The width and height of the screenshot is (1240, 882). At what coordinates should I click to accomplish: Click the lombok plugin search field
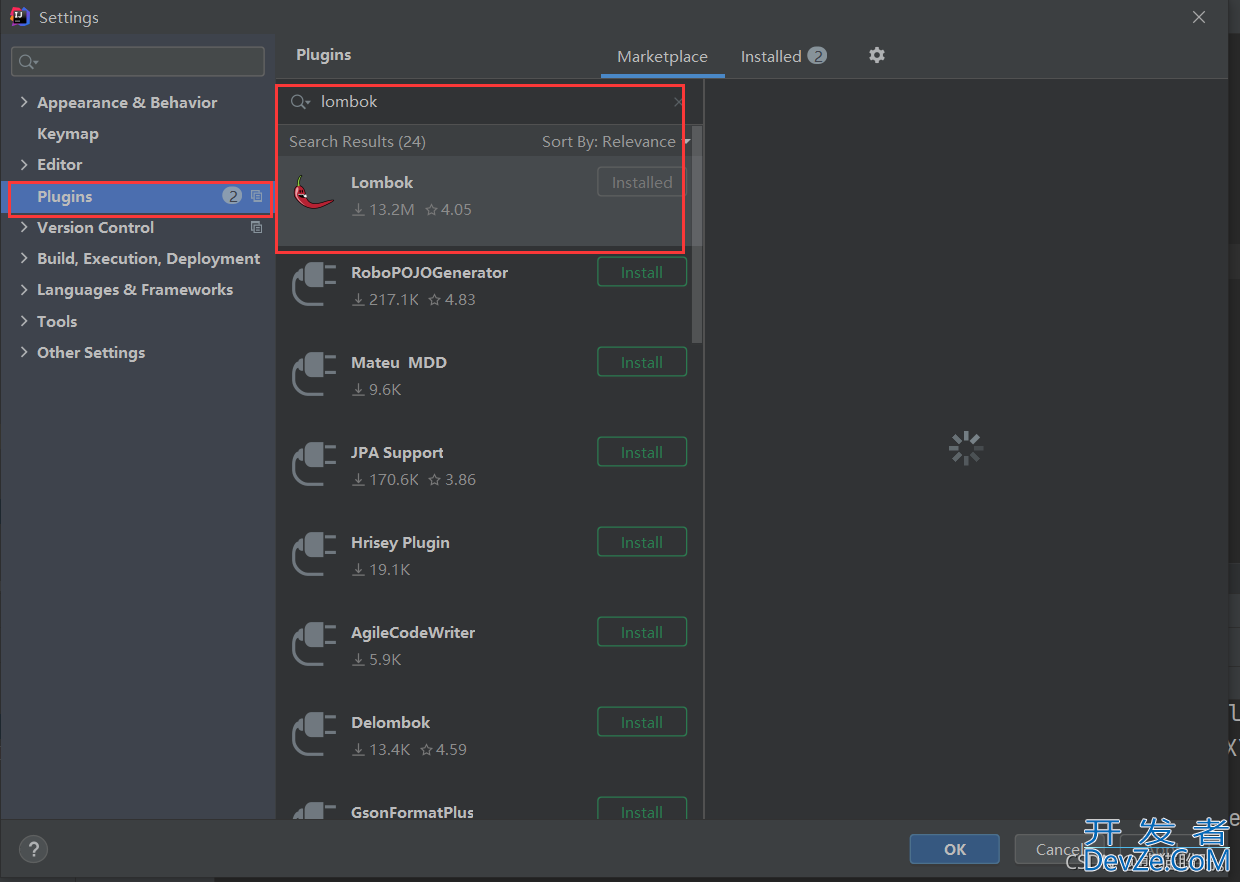490,102
